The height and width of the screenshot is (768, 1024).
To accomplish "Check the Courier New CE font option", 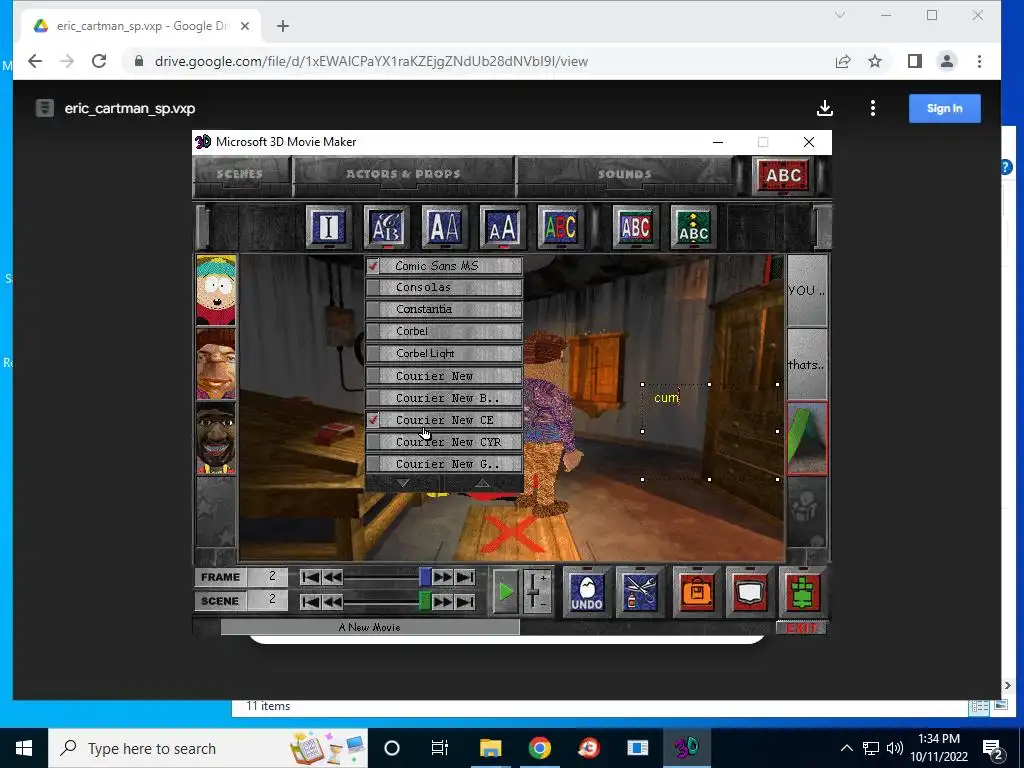I will click(443, 420).
